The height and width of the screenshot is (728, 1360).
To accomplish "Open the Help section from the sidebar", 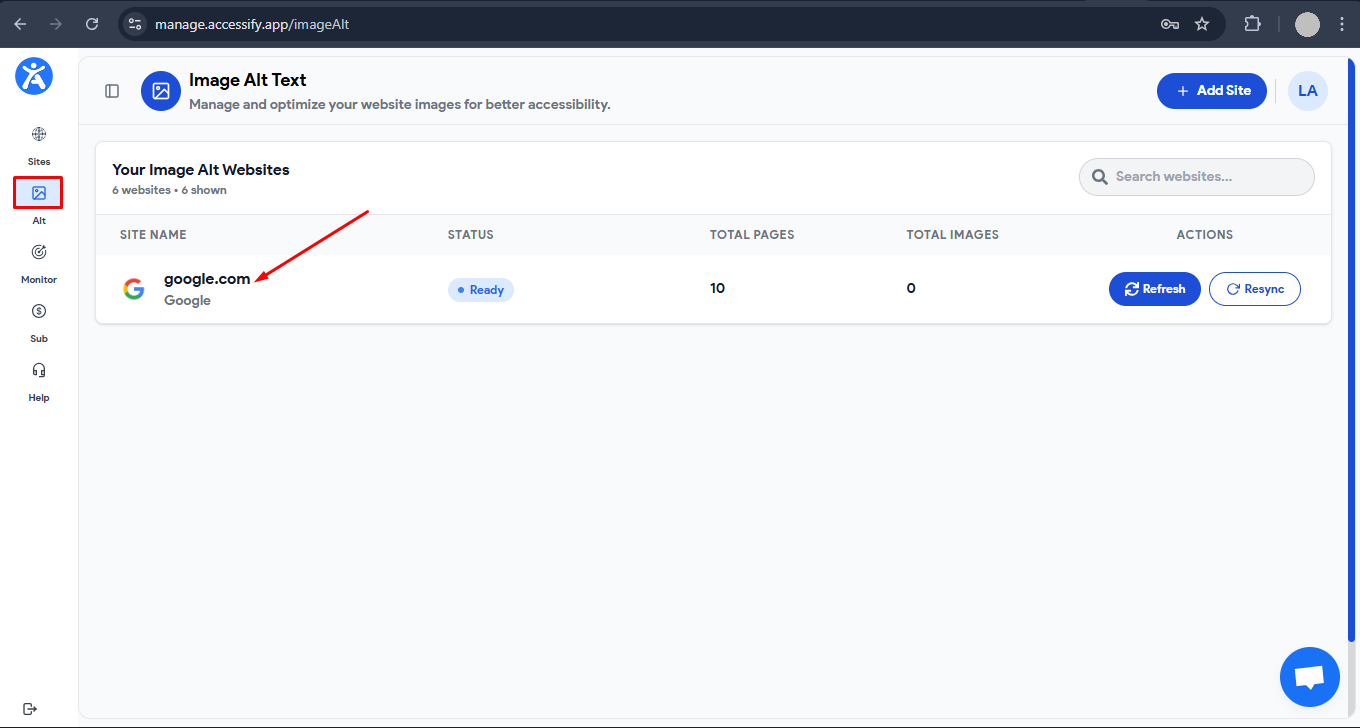I will (38, 379).
